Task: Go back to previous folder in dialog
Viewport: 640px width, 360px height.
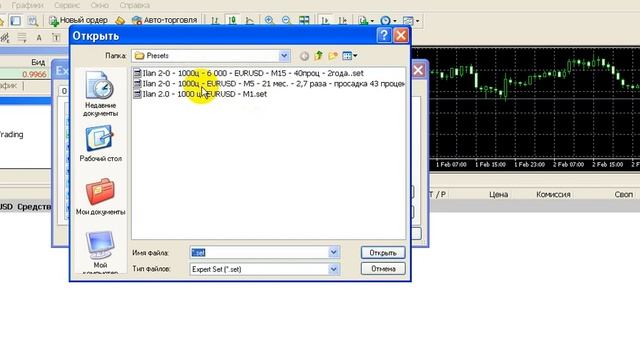Action: click(304, 56)
